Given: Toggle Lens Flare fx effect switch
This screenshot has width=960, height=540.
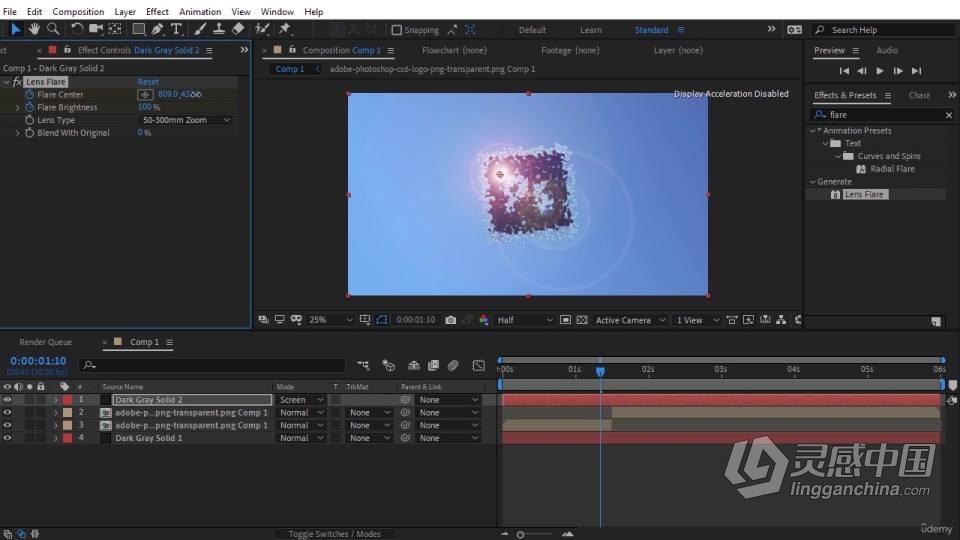Looking at the screenshot, I should click(17, 81).
